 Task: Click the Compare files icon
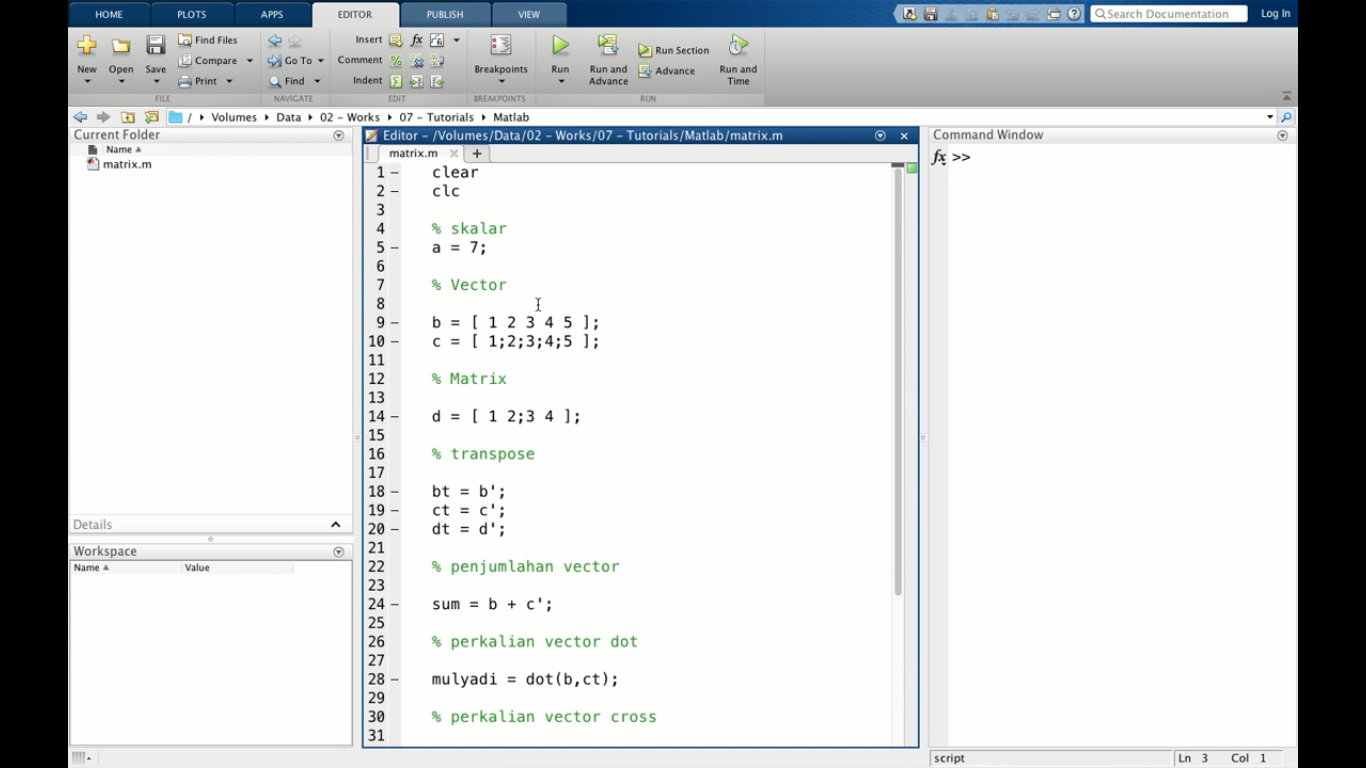point(185,61)
